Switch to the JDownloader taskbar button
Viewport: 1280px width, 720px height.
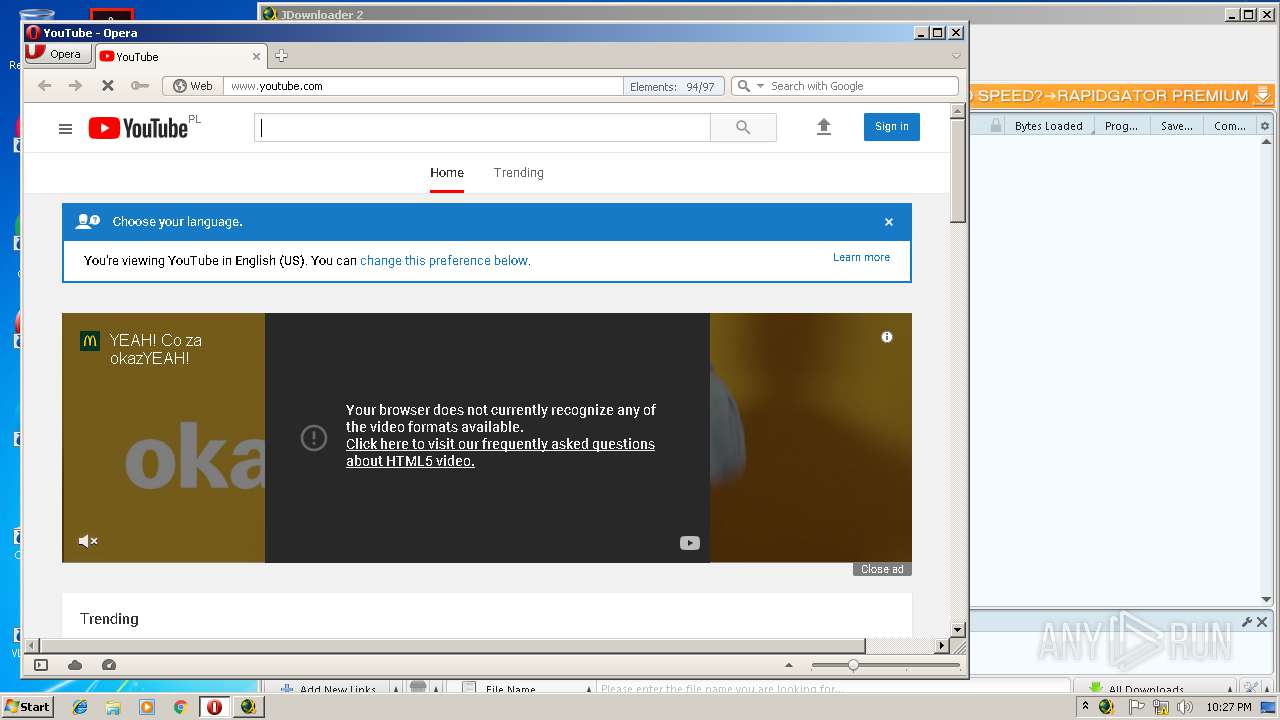click(x=248, y=707)
